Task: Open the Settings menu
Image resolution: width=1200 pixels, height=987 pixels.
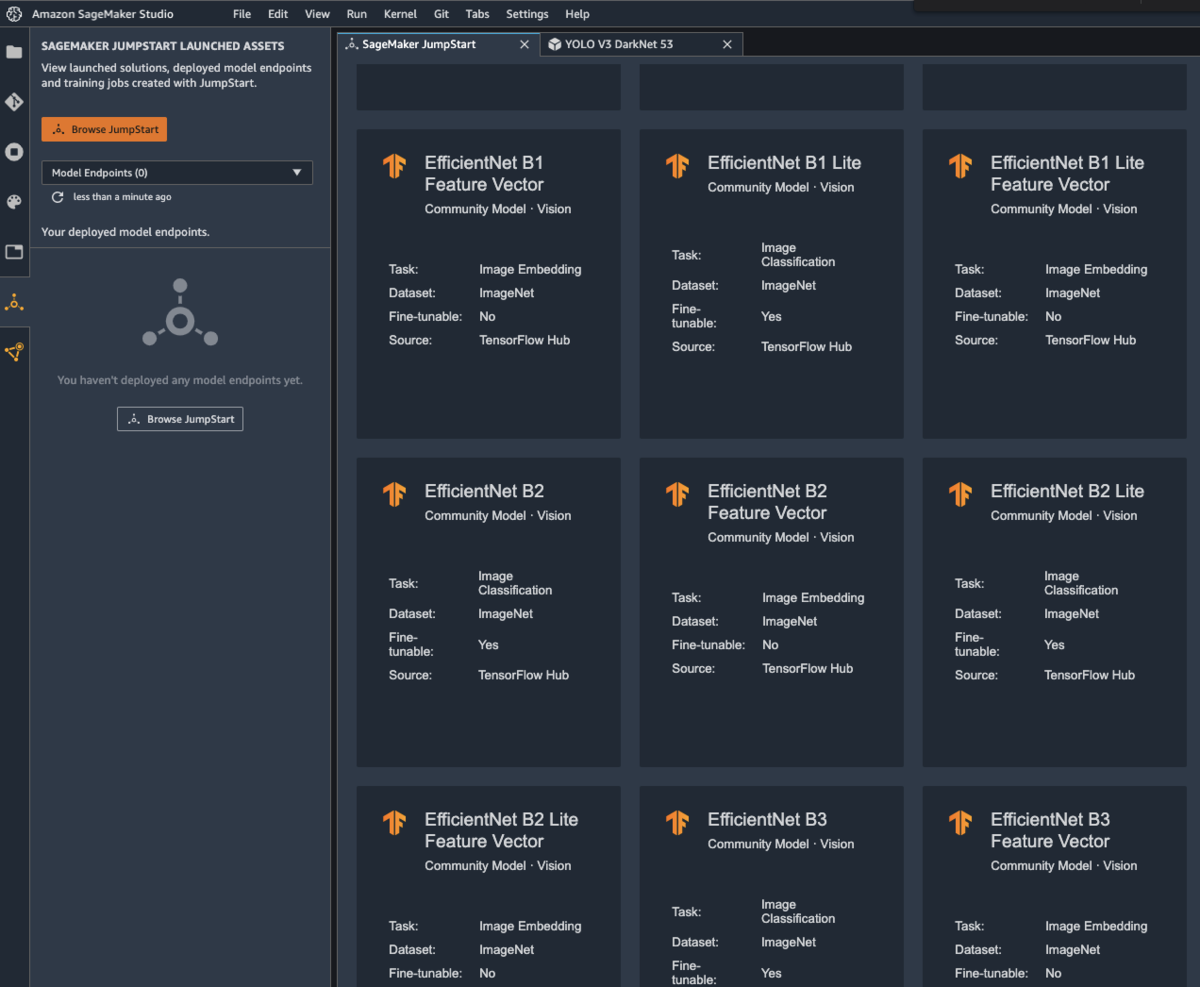Action: (527, 14)
